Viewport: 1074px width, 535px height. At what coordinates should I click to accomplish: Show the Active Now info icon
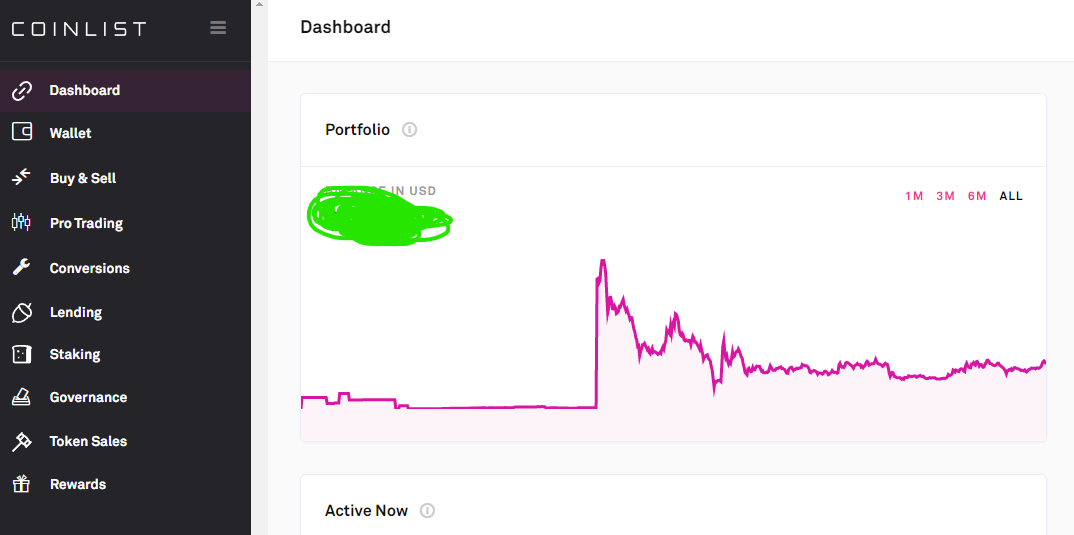(x=427, y=510)
